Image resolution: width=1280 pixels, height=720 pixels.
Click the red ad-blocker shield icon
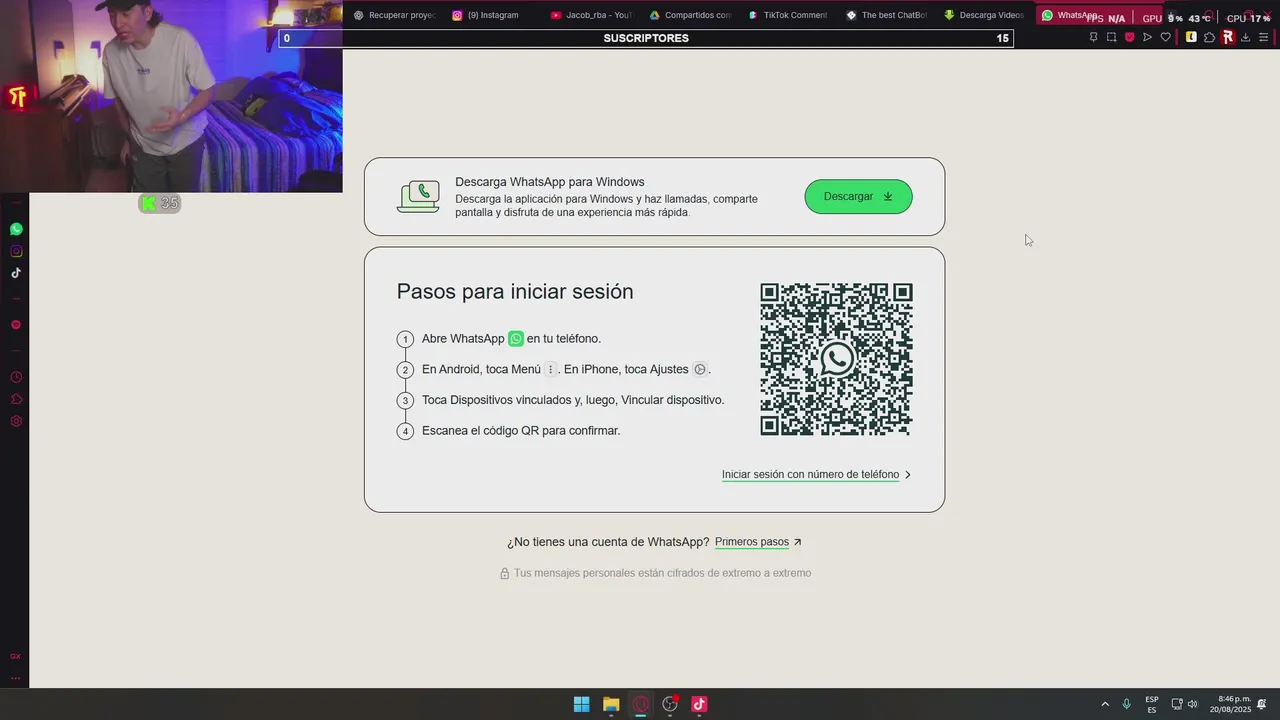1129,37
